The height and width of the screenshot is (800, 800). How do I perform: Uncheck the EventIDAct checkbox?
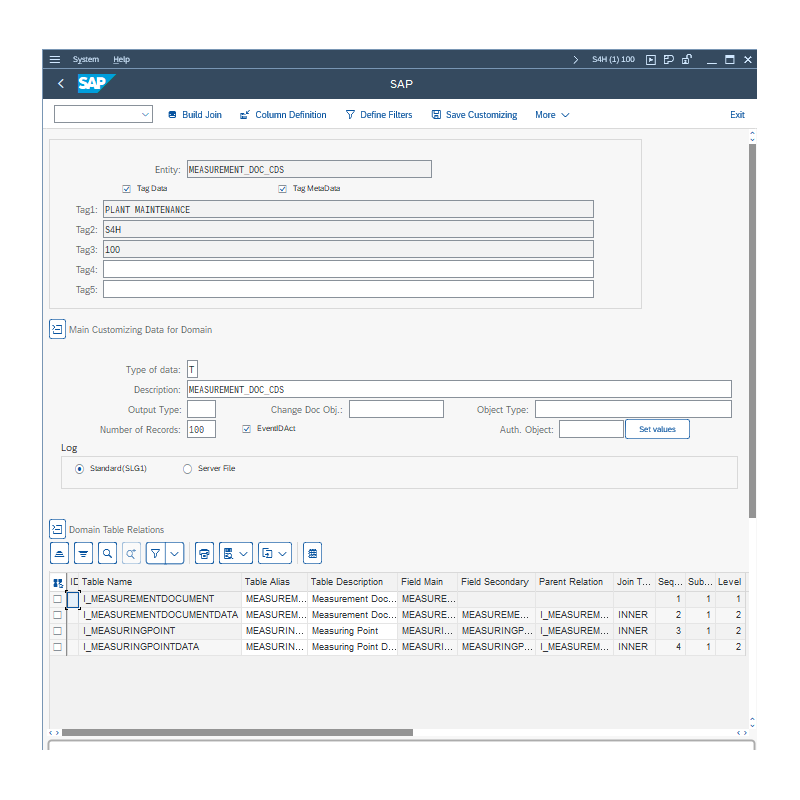pyautogui.click(x=245, y=428)
